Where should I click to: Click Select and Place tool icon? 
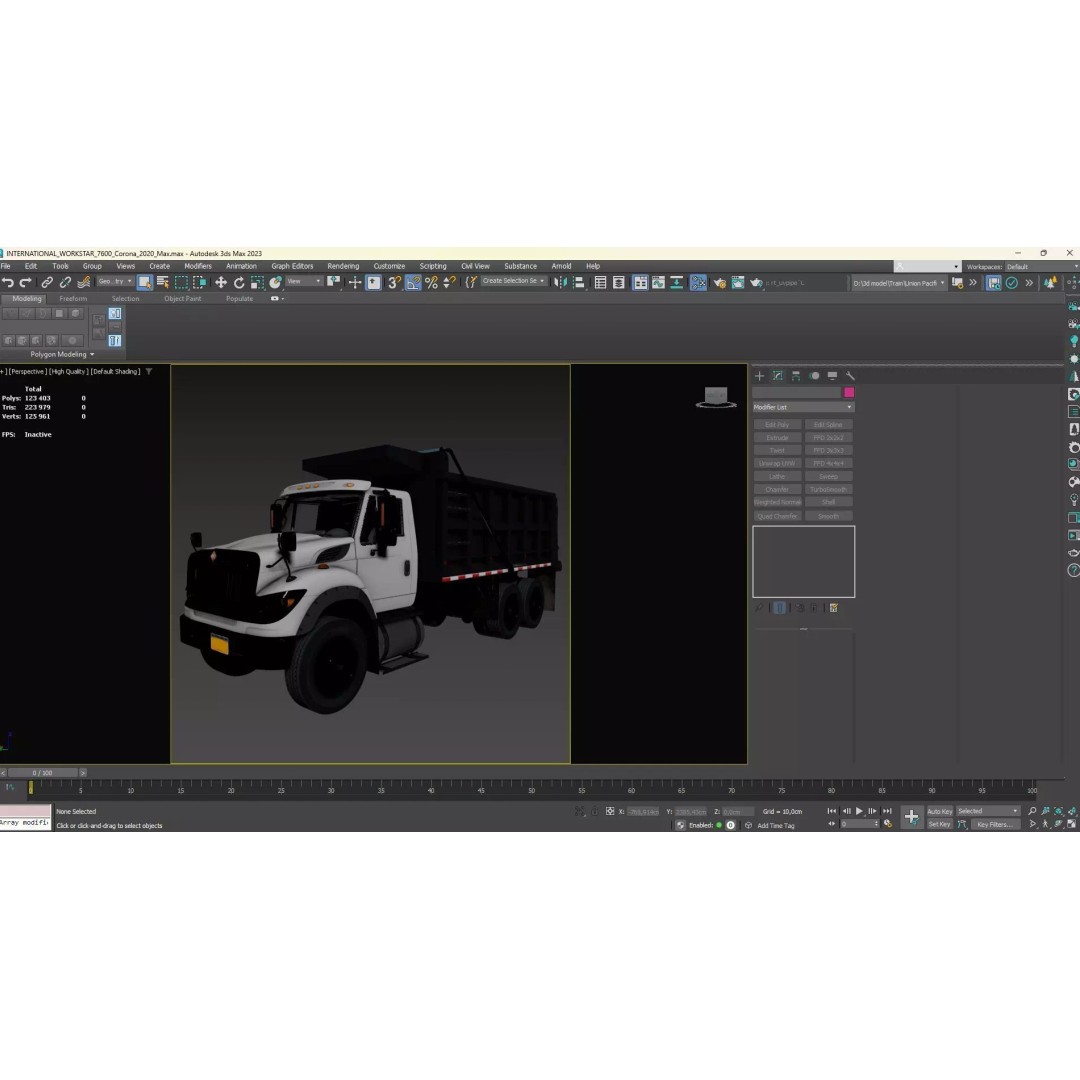276,282
